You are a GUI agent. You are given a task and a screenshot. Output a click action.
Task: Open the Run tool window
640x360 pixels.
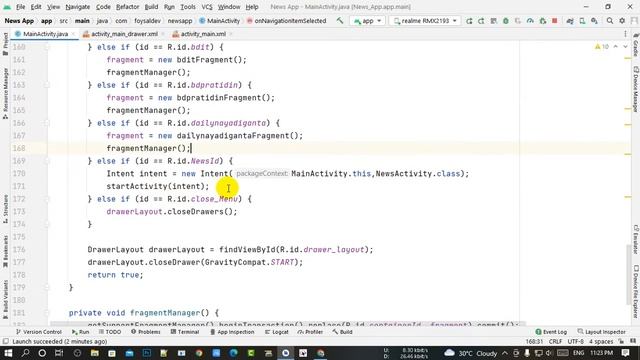80,332
